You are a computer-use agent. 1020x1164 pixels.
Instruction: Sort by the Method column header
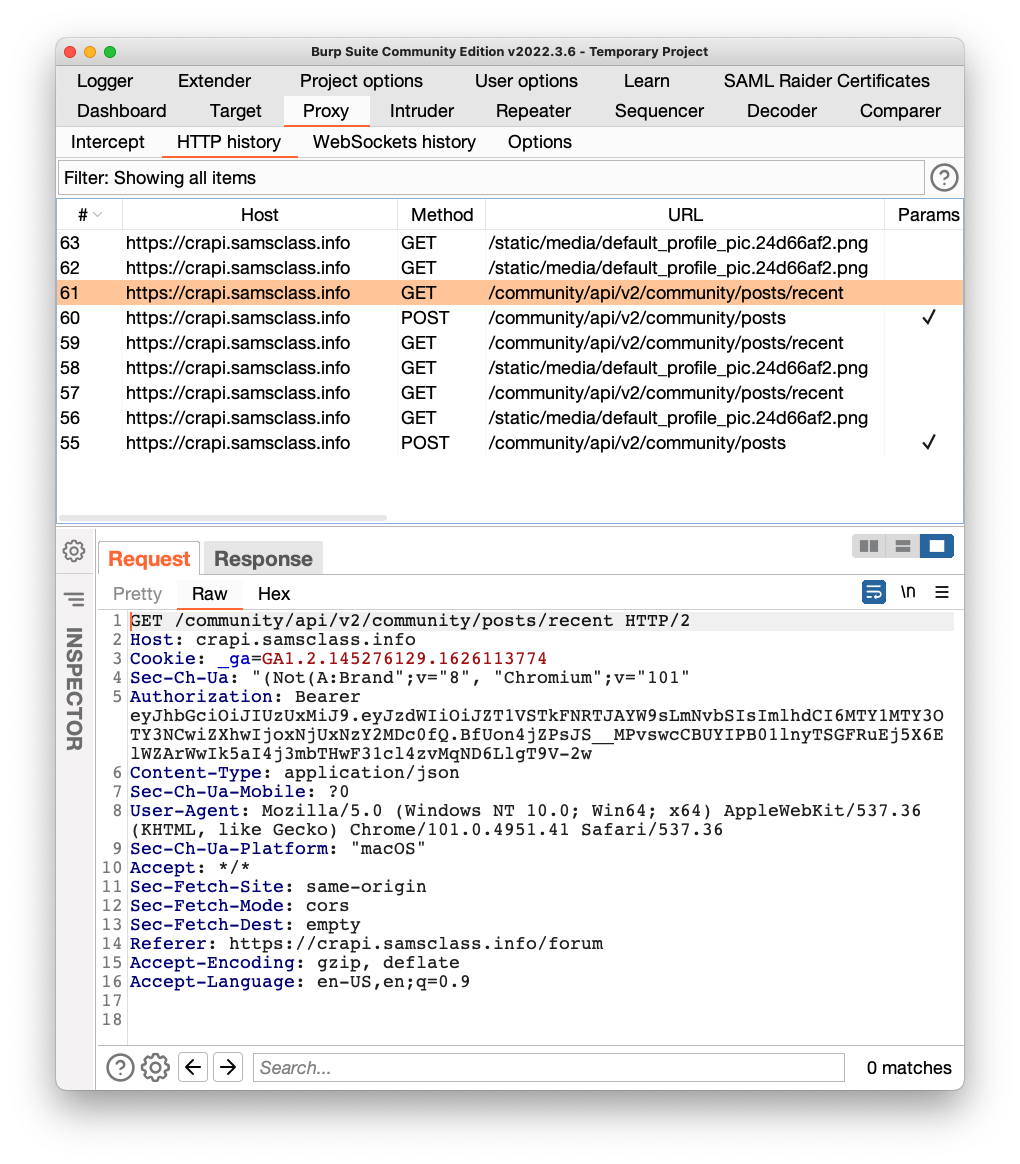point(442,215)
